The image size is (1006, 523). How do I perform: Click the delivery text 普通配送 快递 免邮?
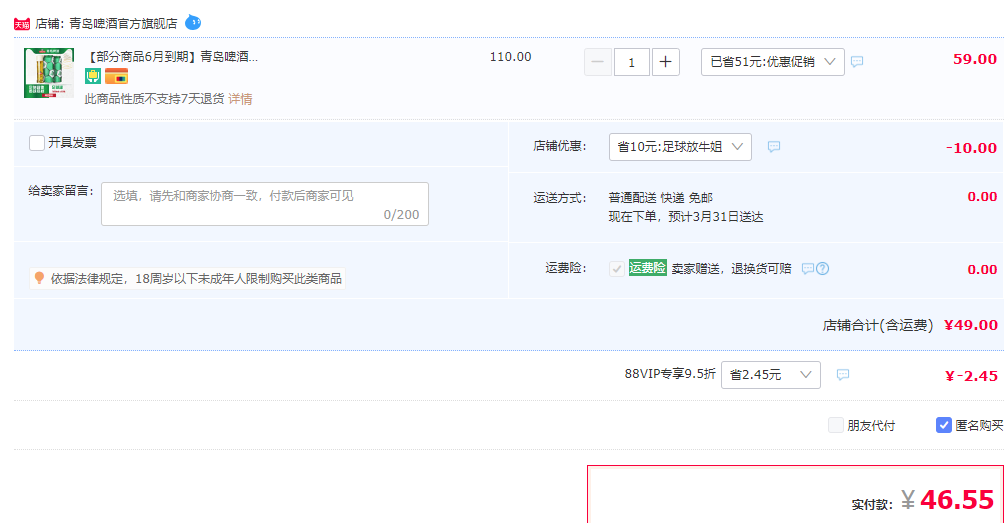coord(661,198)
